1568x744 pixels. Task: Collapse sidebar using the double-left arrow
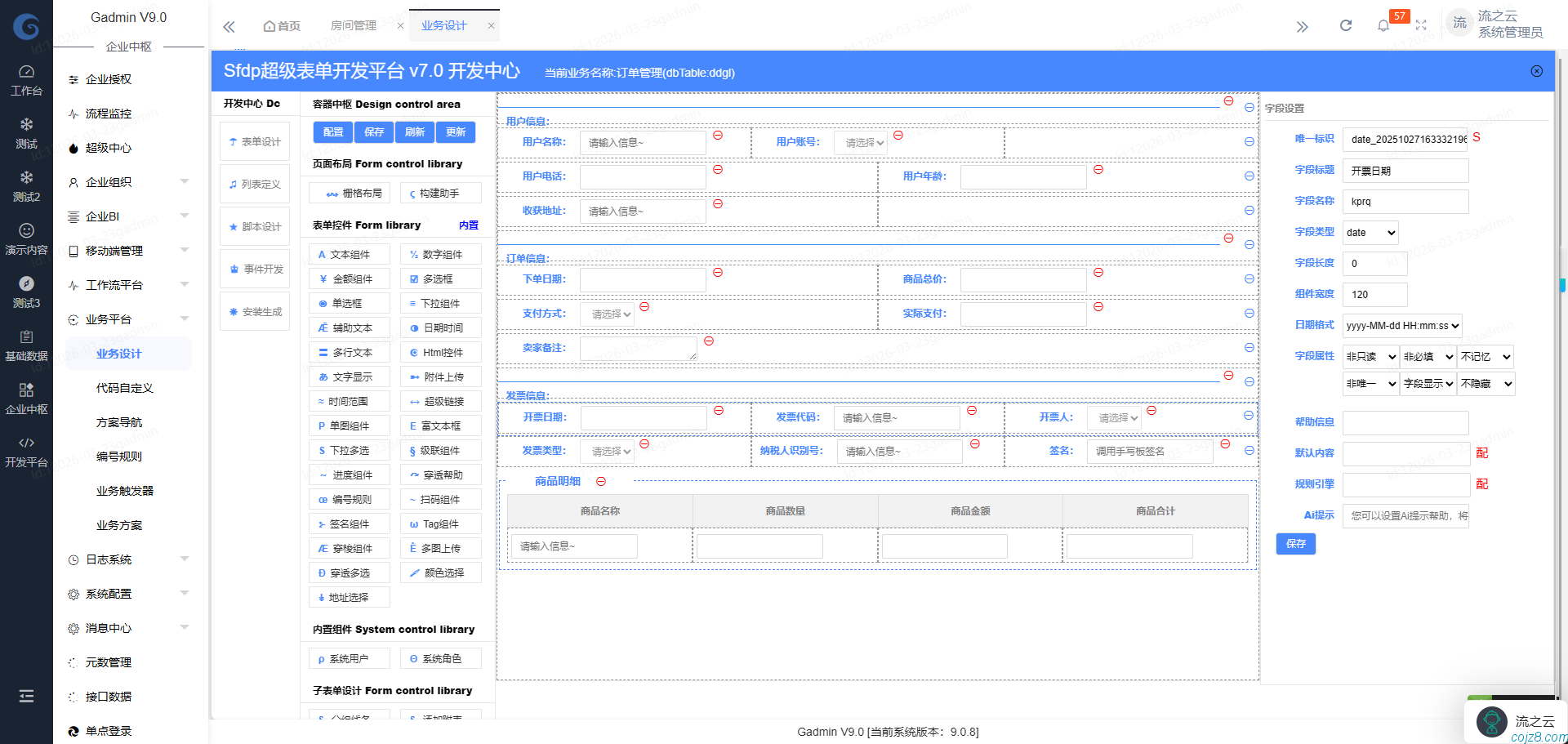tap(229, 25)
